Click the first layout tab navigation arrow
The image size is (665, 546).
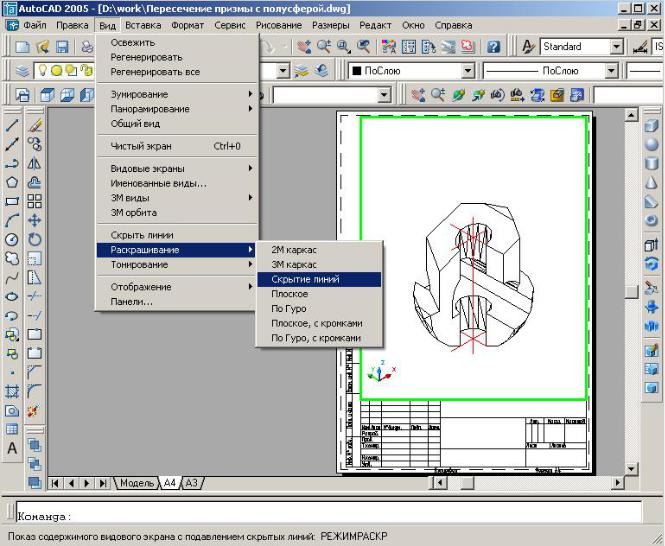click(55, 483)
